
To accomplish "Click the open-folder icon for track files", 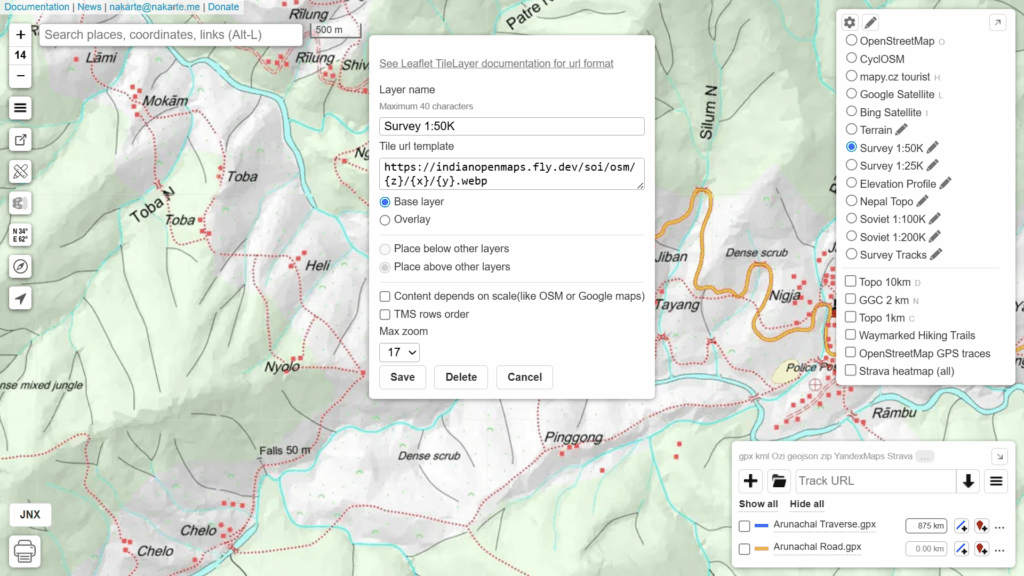I will (x=779, y=481).
